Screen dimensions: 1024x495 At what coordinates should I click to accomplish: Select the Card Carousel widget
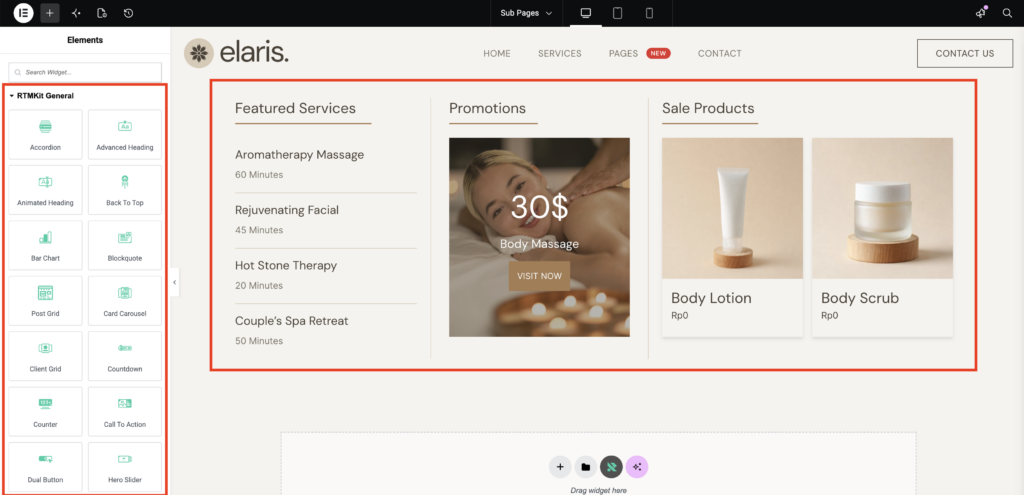click(125, 300)
